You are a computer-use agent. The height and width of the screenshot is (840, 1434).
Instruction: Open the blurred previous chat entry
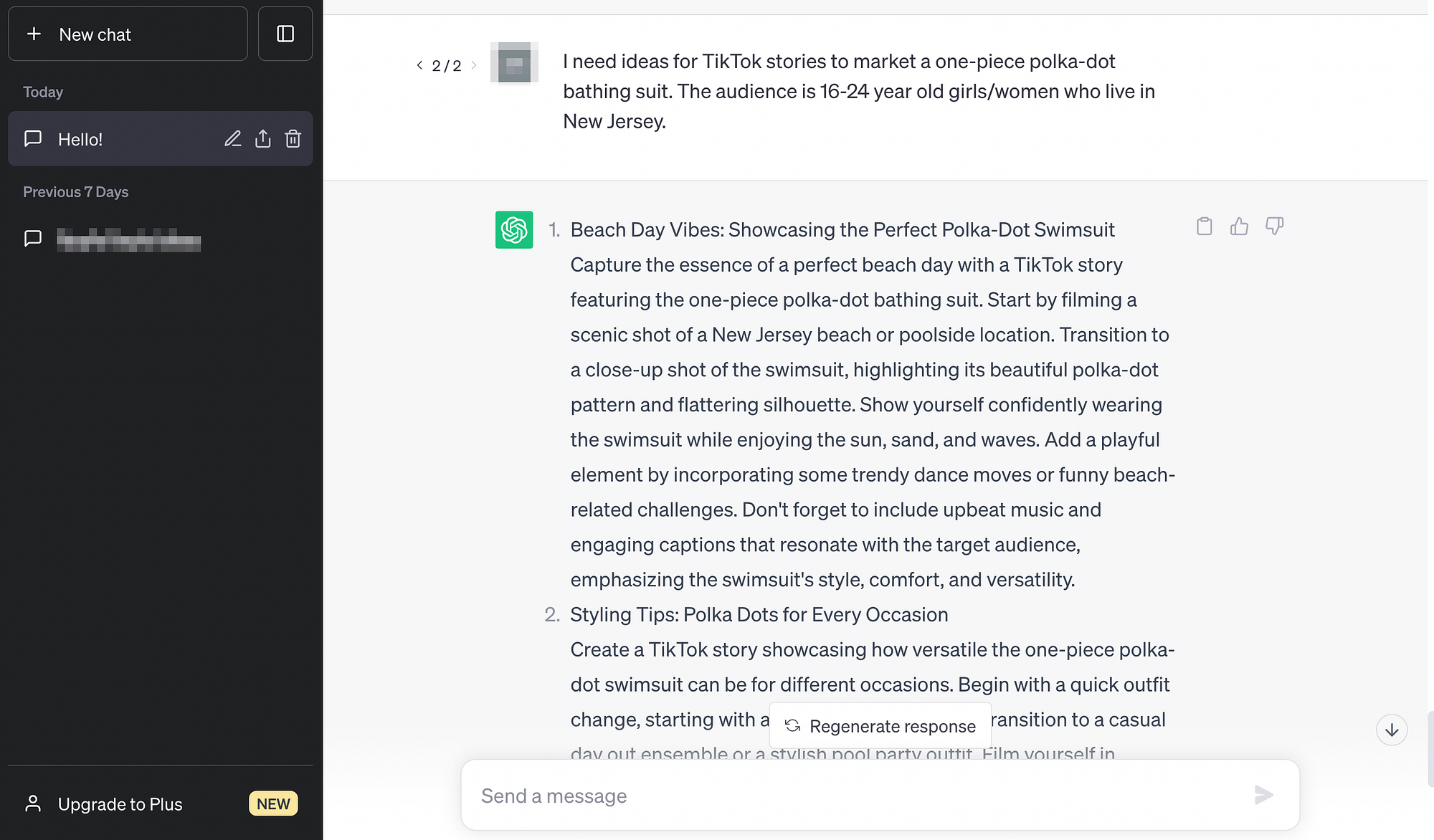pyautogui.click(x=129, y=239)
